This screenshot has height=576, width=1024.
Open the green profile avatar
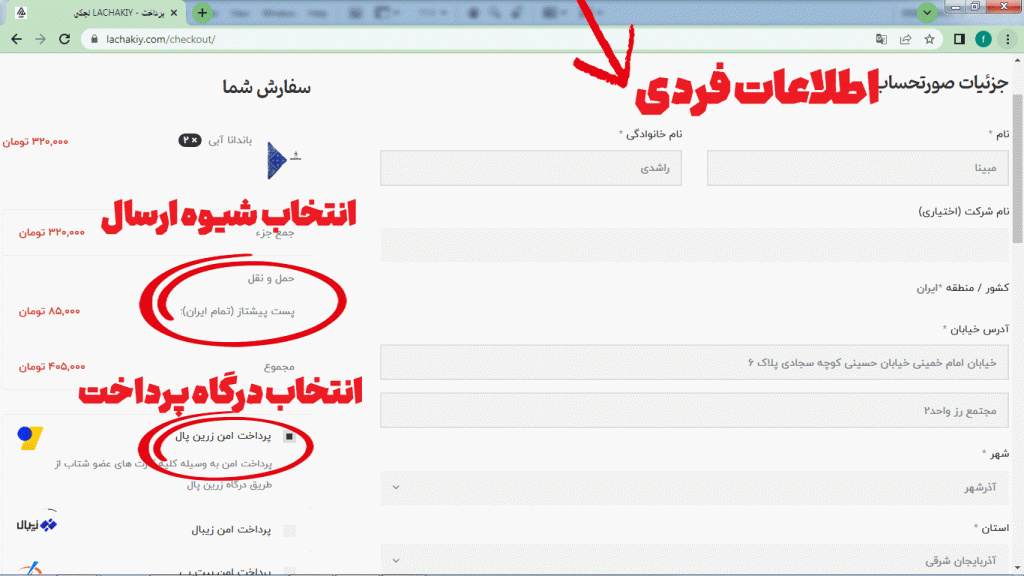click(984, 39)
